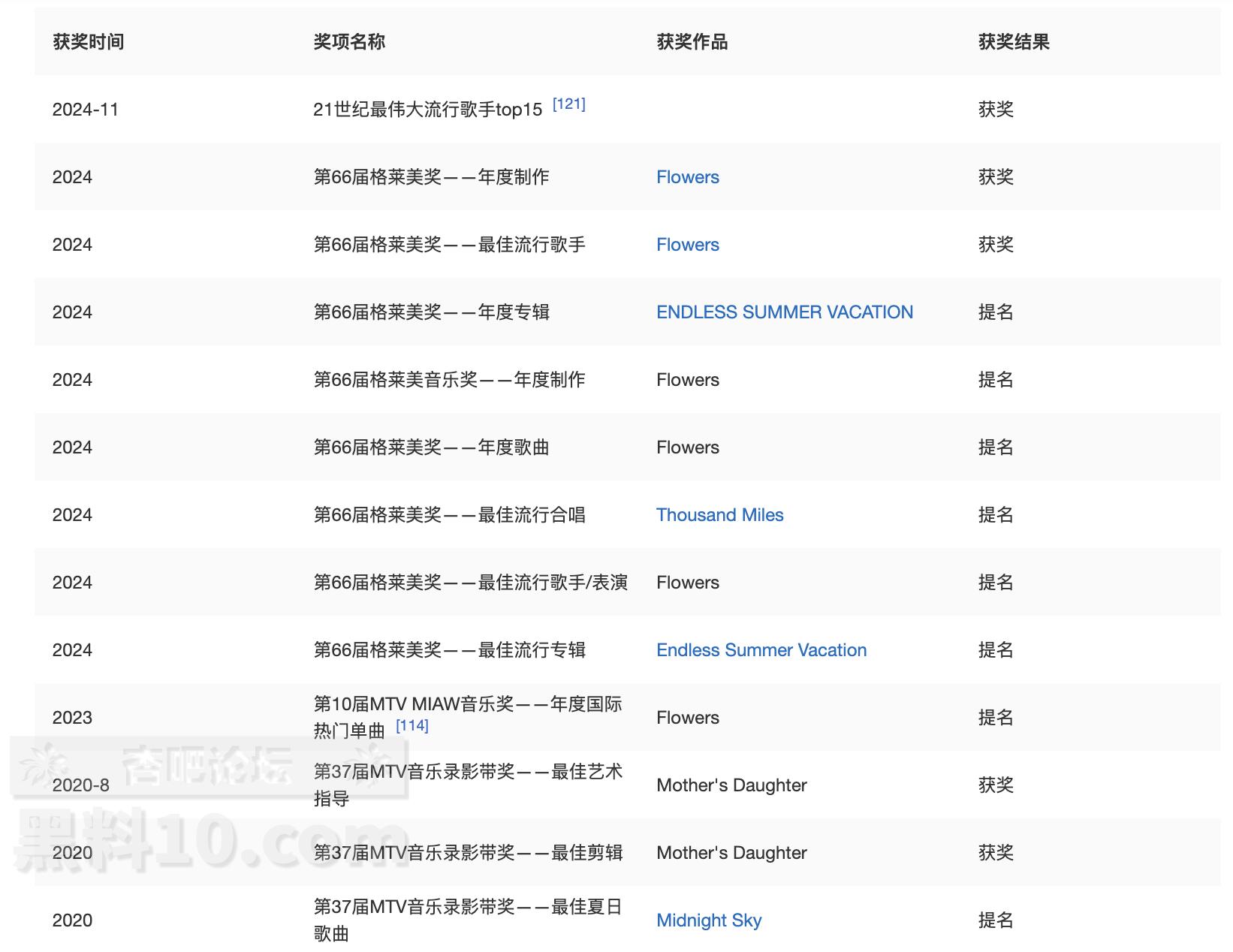
Task: Click 第66届格莱美奖——最佳流行合唱 cell
Action: point(449,515)
